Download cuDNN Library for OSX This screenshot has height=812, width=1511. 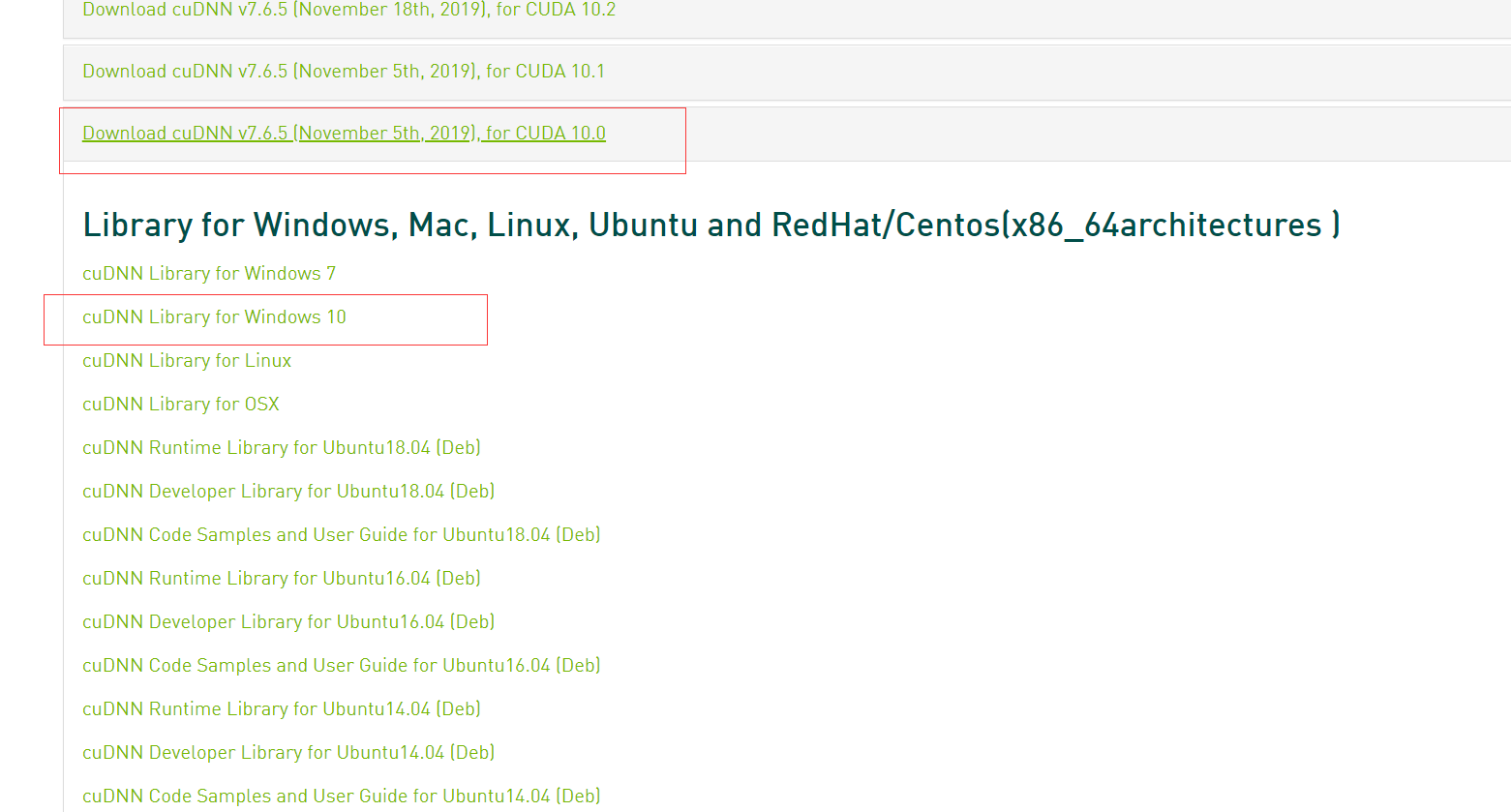tap(181, 404)
